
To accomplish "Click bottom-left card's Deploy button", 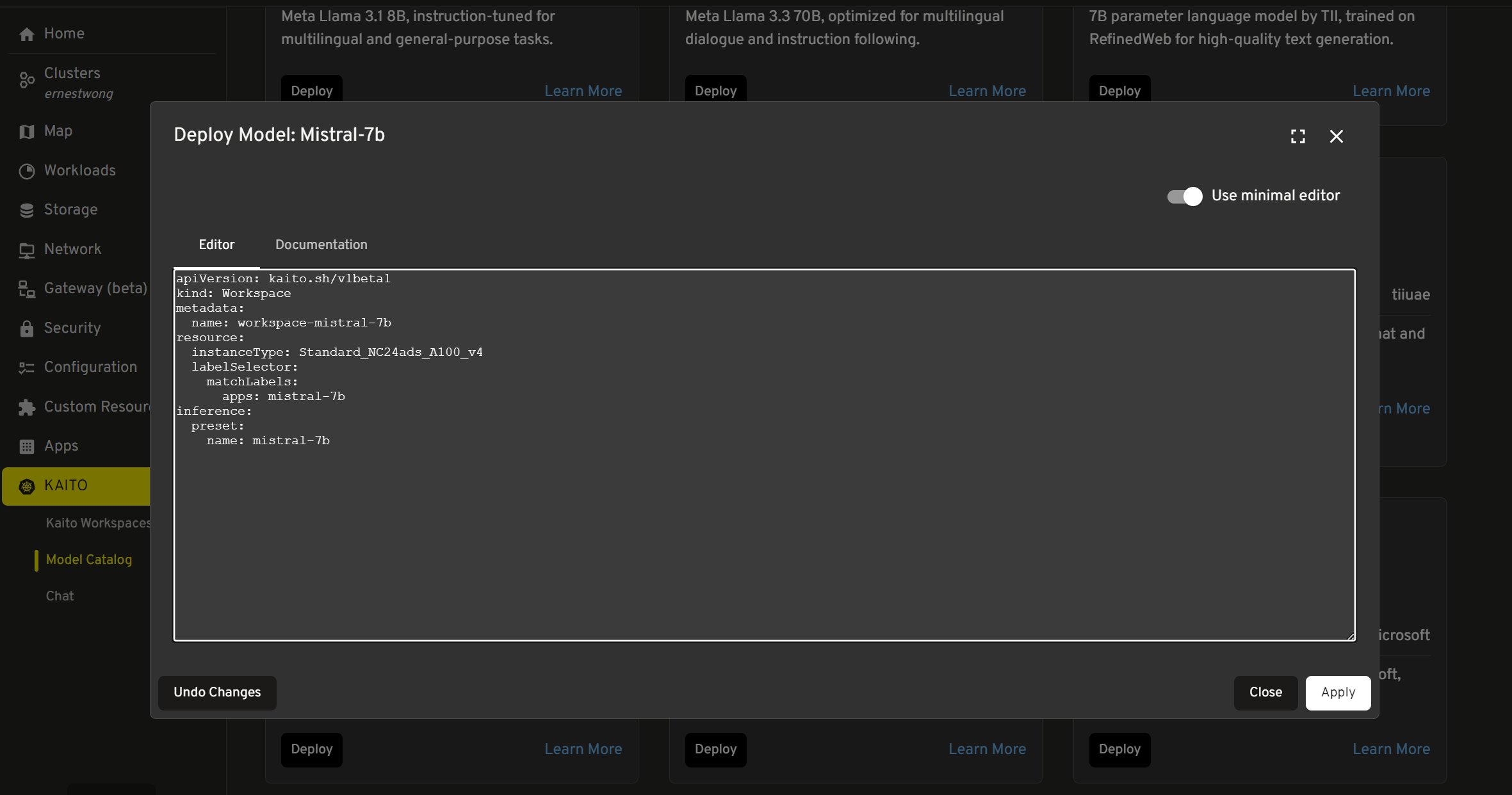I will tap(312, 750).
